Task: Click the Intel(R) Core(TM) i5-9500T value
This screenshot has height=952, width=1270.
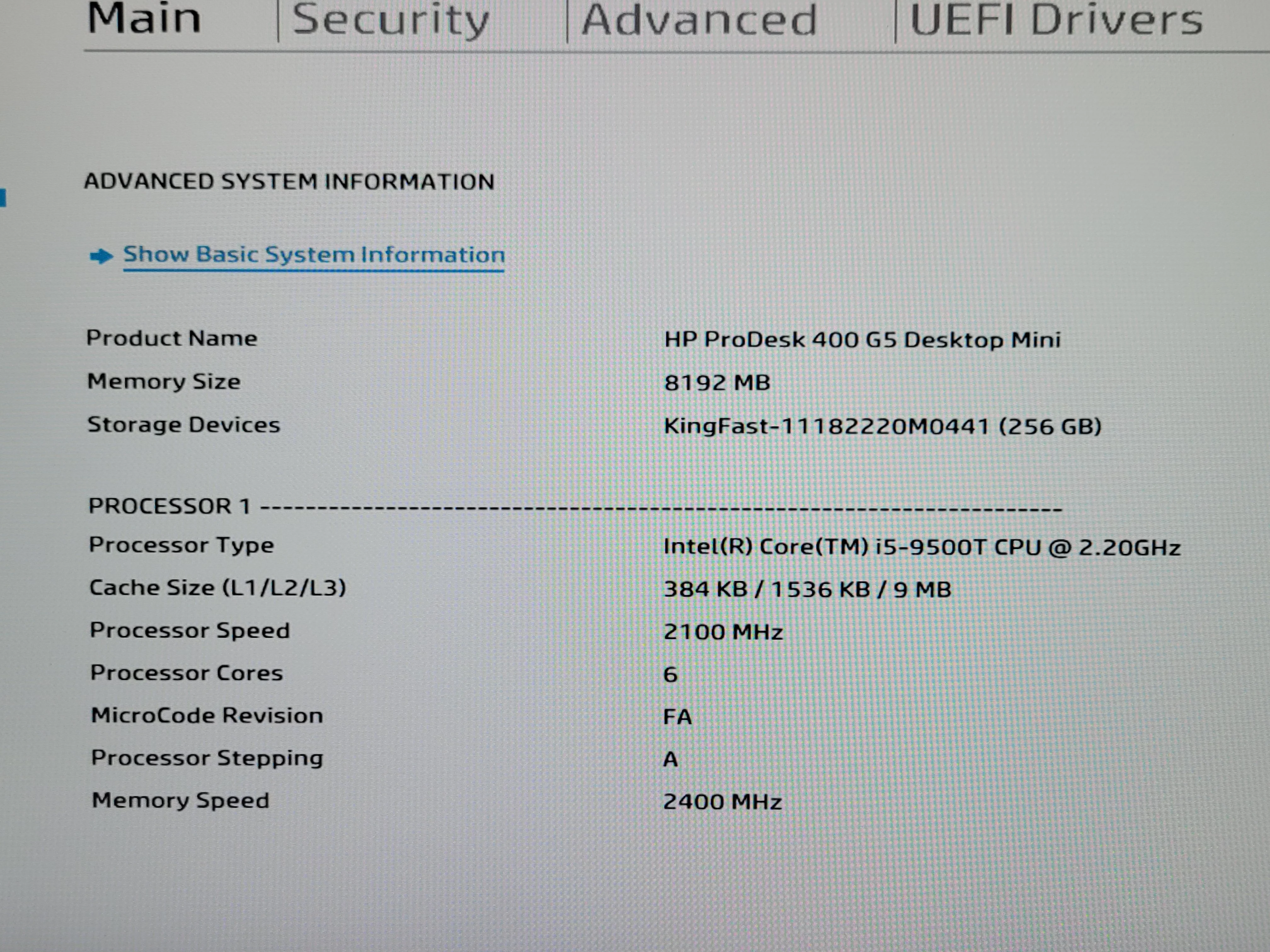Action: point(922,547)
